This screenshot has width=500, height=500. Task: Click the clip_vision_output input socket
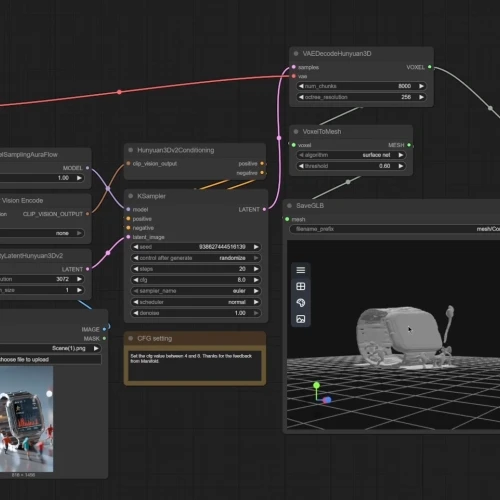point(128,163)
